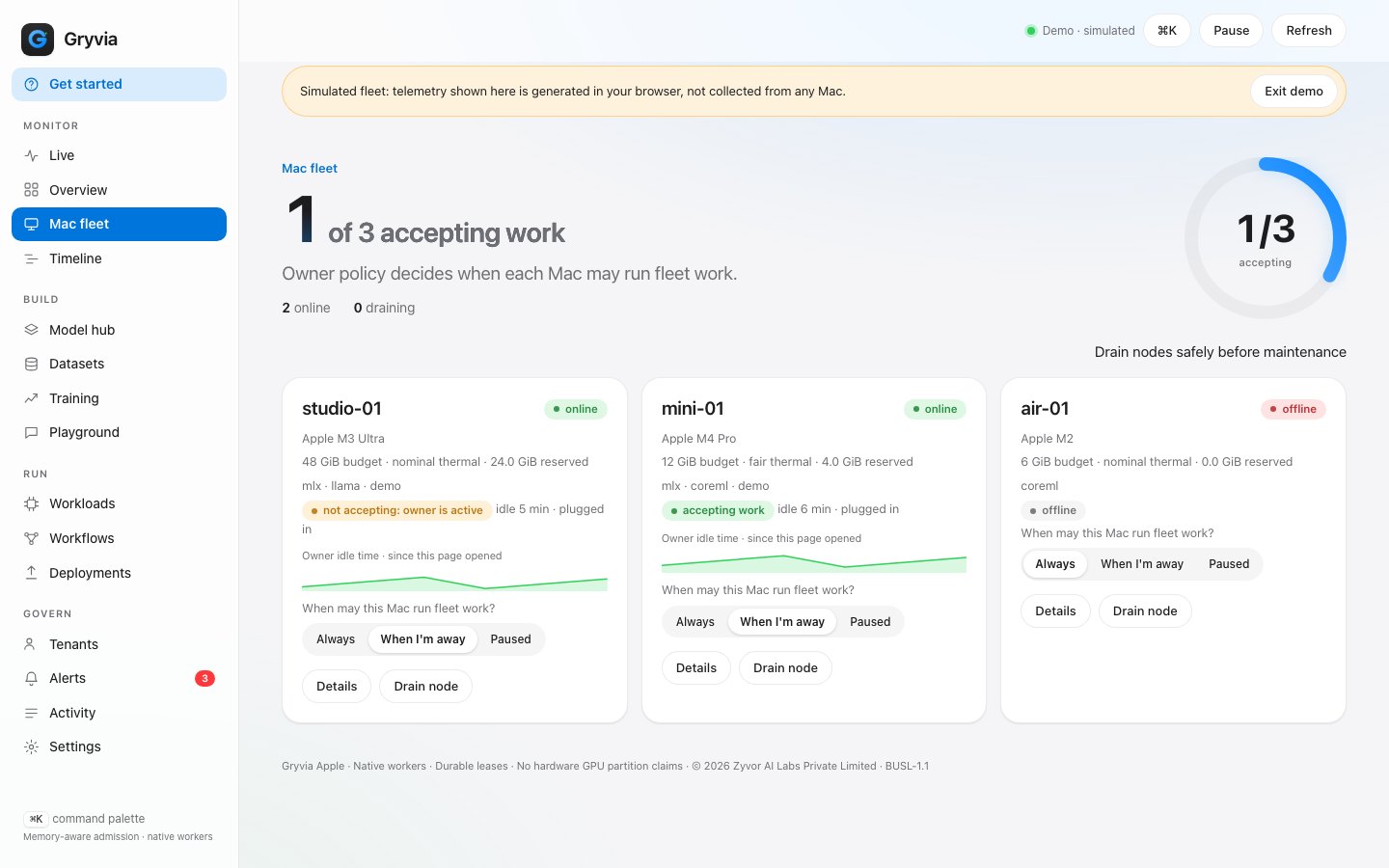Go to the Live monitor page
The image size is (1389, 868).
[119, 155]
